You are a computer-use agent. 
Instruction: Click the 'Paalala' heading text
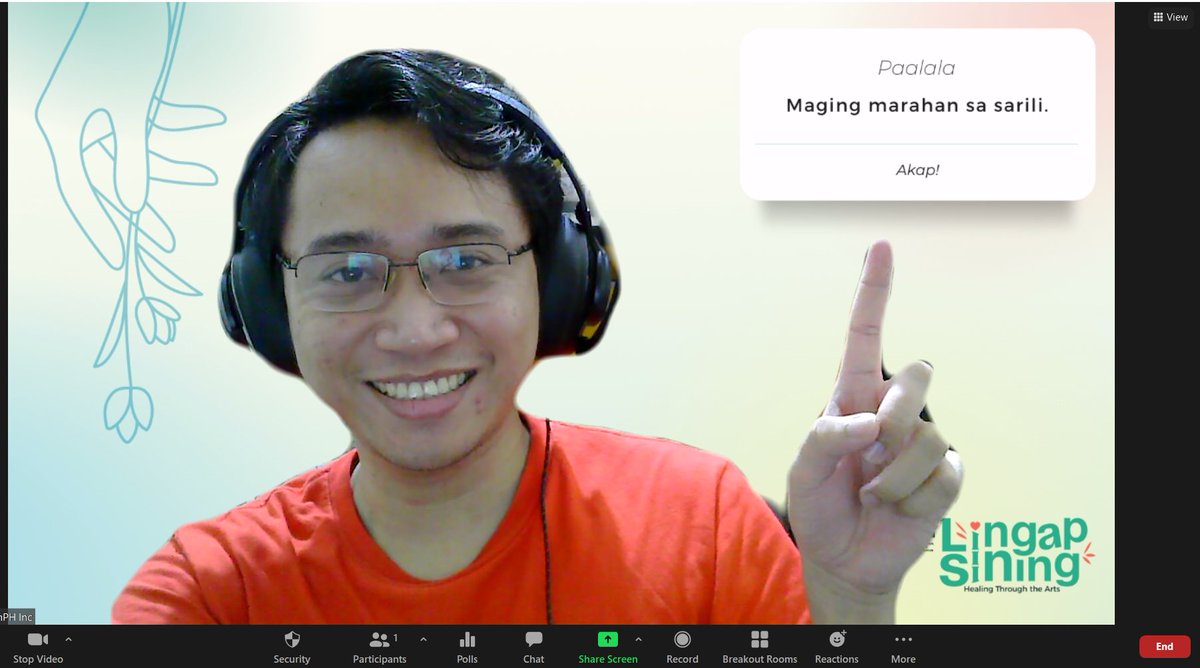pyautogui.click(x=917, y=69)
